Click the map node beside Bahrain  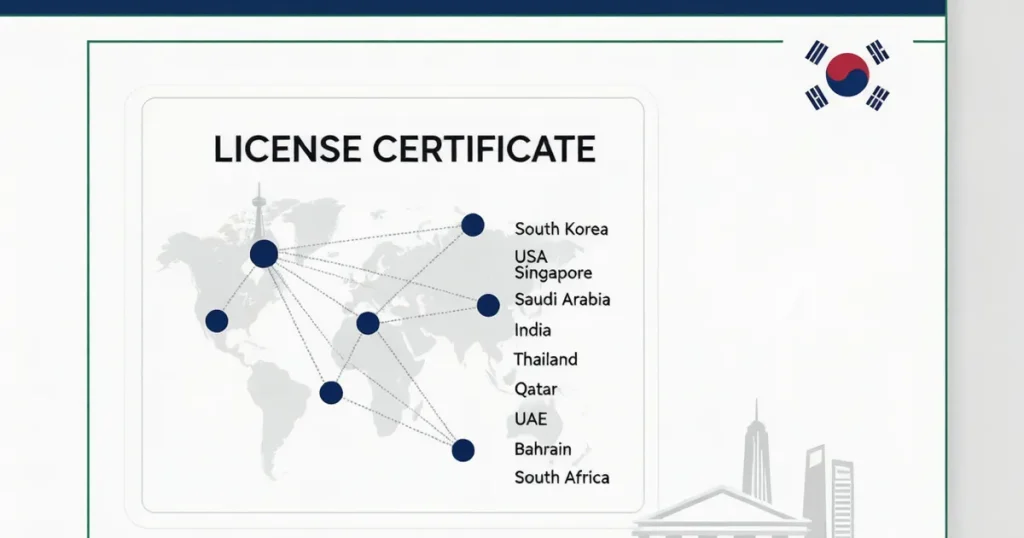pos(463,451)
